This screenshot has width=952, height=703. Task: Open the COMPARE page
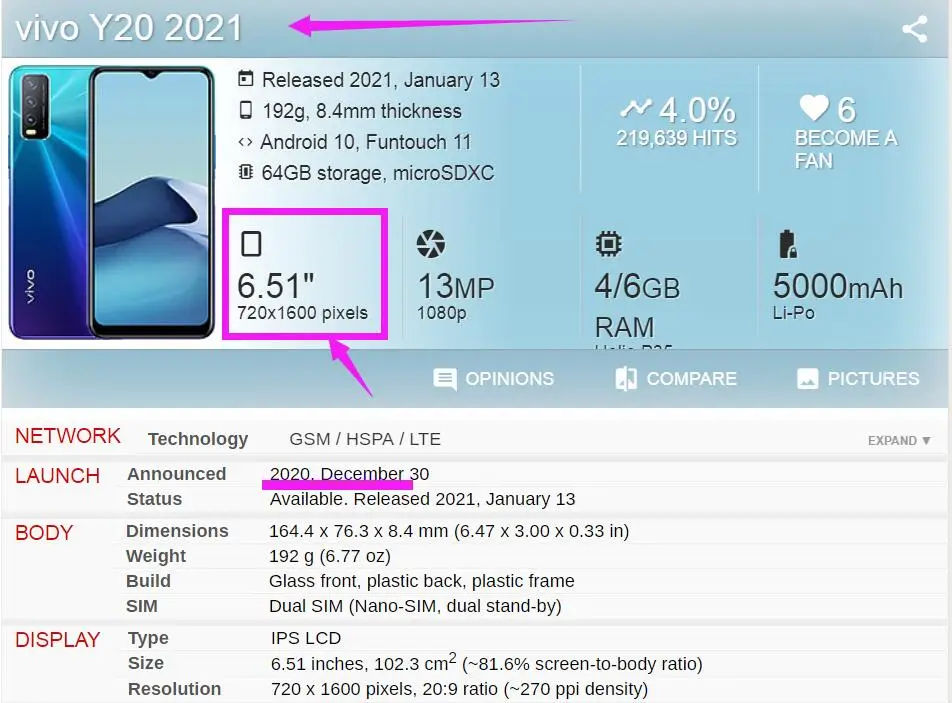coord(676,379)
